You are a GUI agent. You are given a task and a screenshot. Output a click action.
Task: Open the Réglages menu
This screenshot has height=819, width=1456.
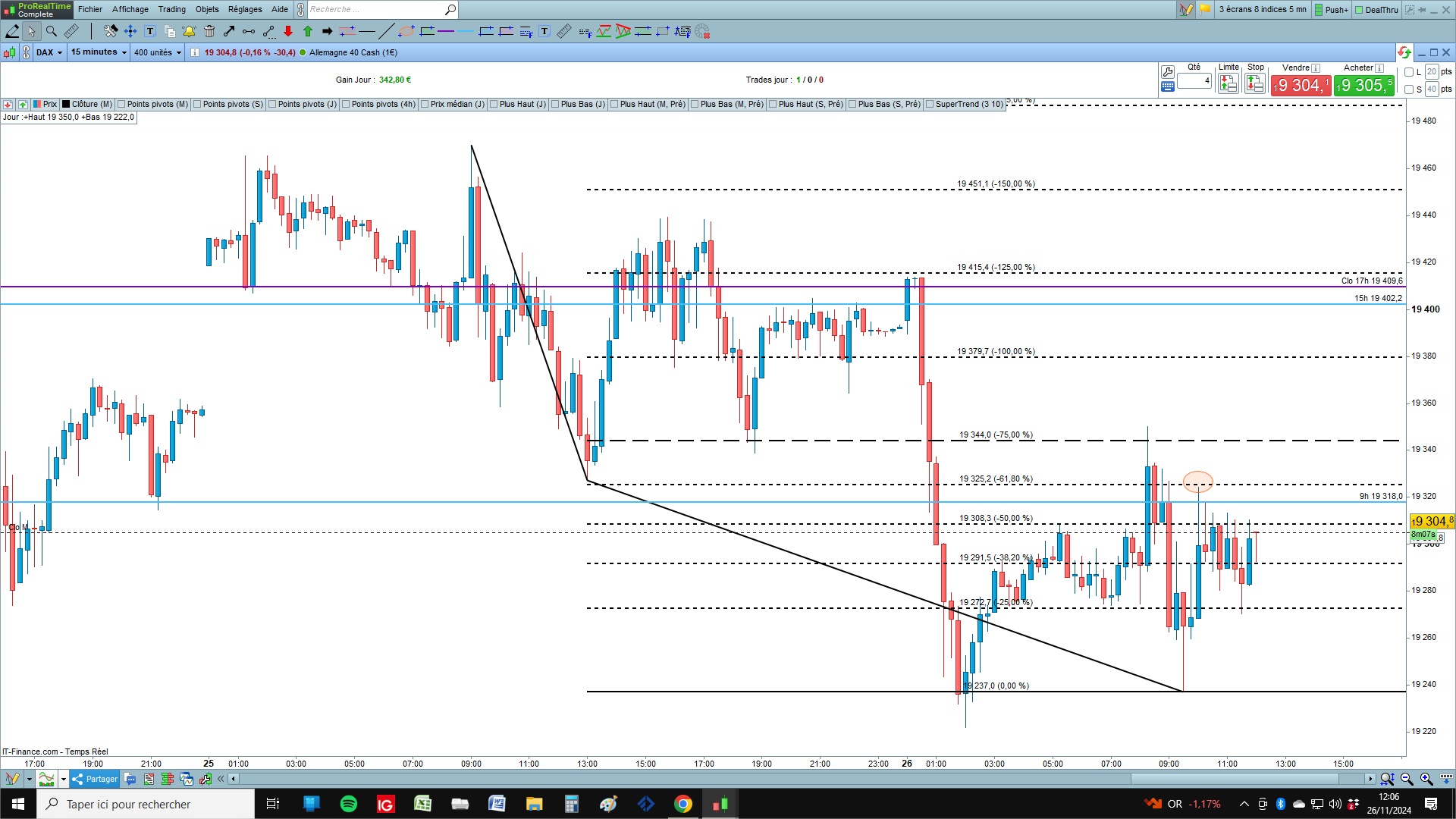coord(245,9)
